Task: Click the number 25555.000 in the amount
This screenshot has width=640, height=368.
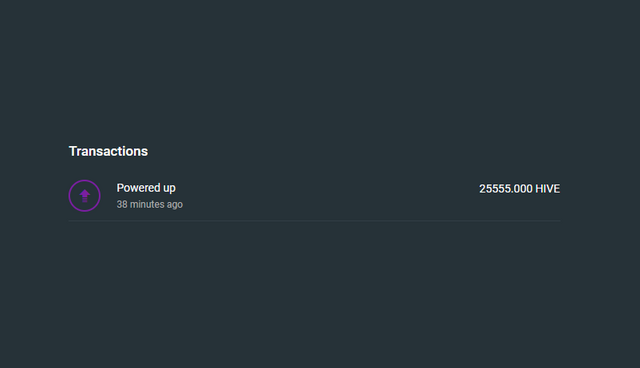Action: (x=506, y=189)
